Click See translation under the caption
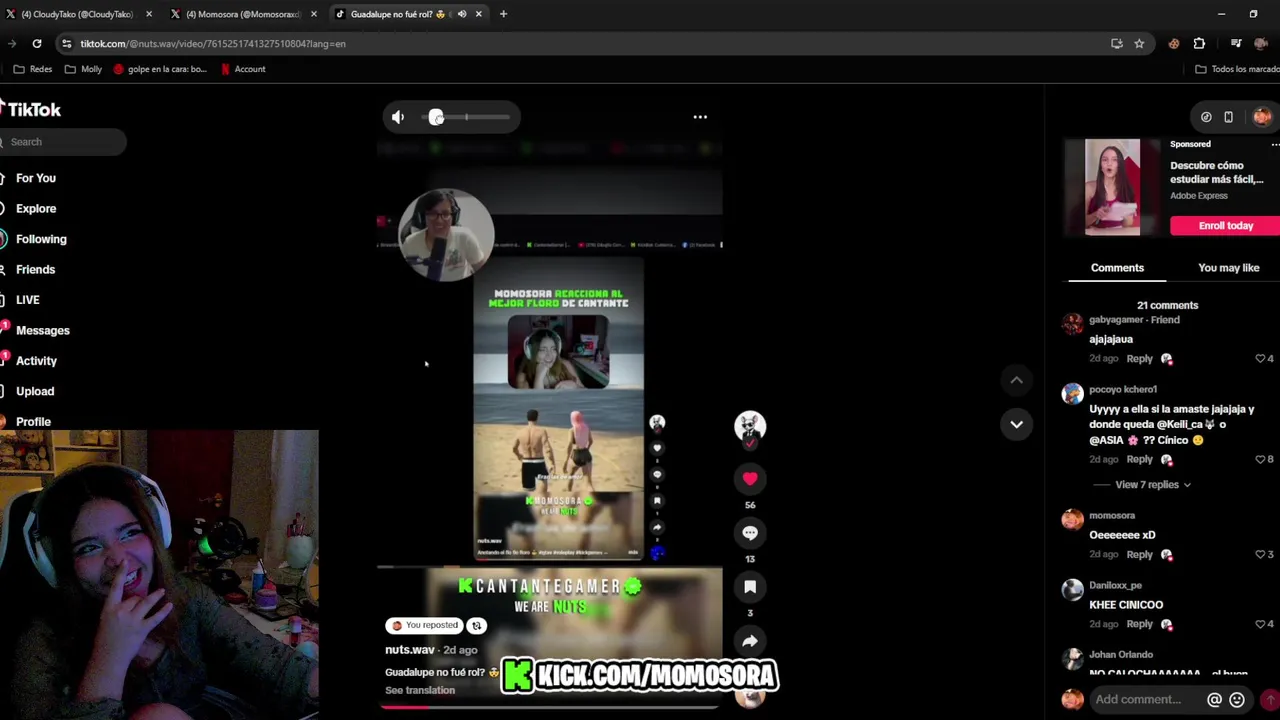This screenshot has width=1280, height=720. click(x=420, y=691)
